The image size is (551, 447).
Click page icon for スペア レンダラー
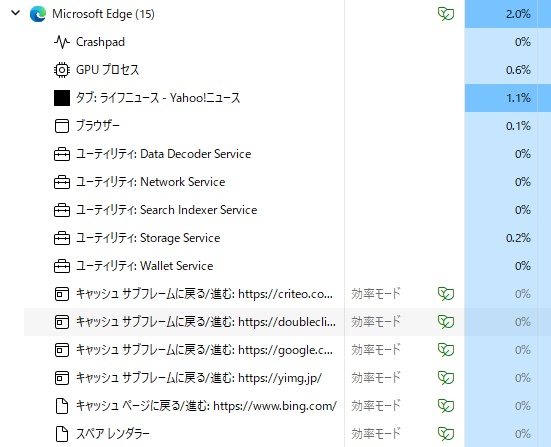pos(62,434)
